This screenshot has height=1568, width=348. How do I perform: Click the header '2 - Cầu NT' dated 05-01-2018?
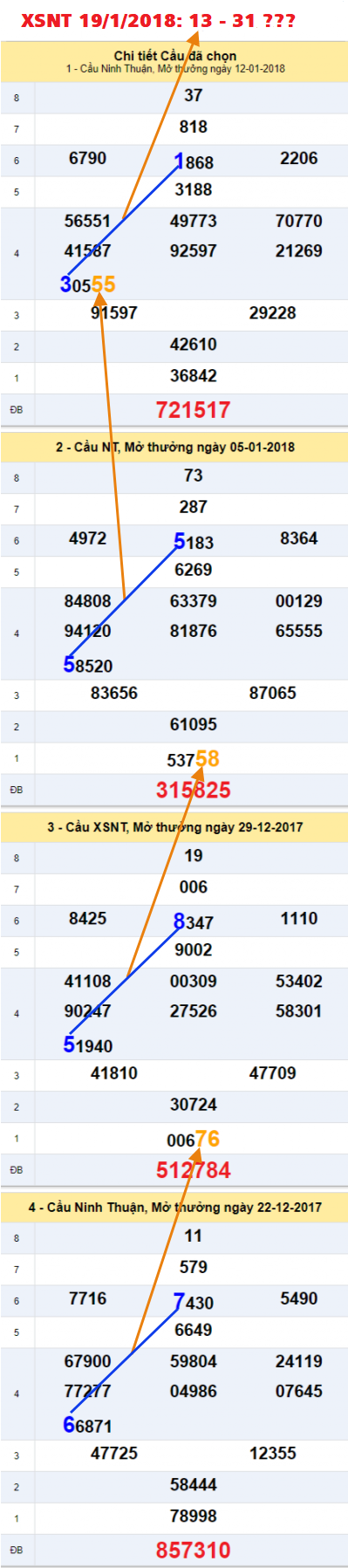pyautogui.click(x=174, y=447)
